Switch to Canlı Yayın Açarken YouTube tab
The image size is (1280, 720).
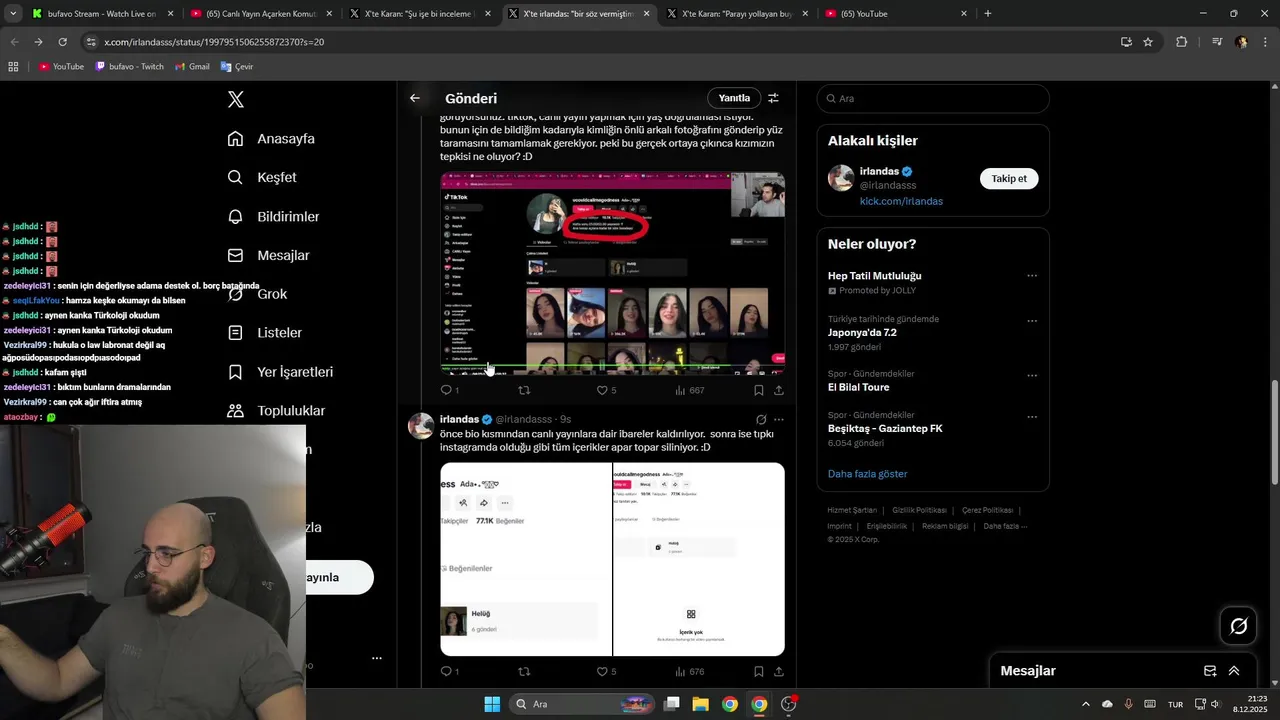260,14
